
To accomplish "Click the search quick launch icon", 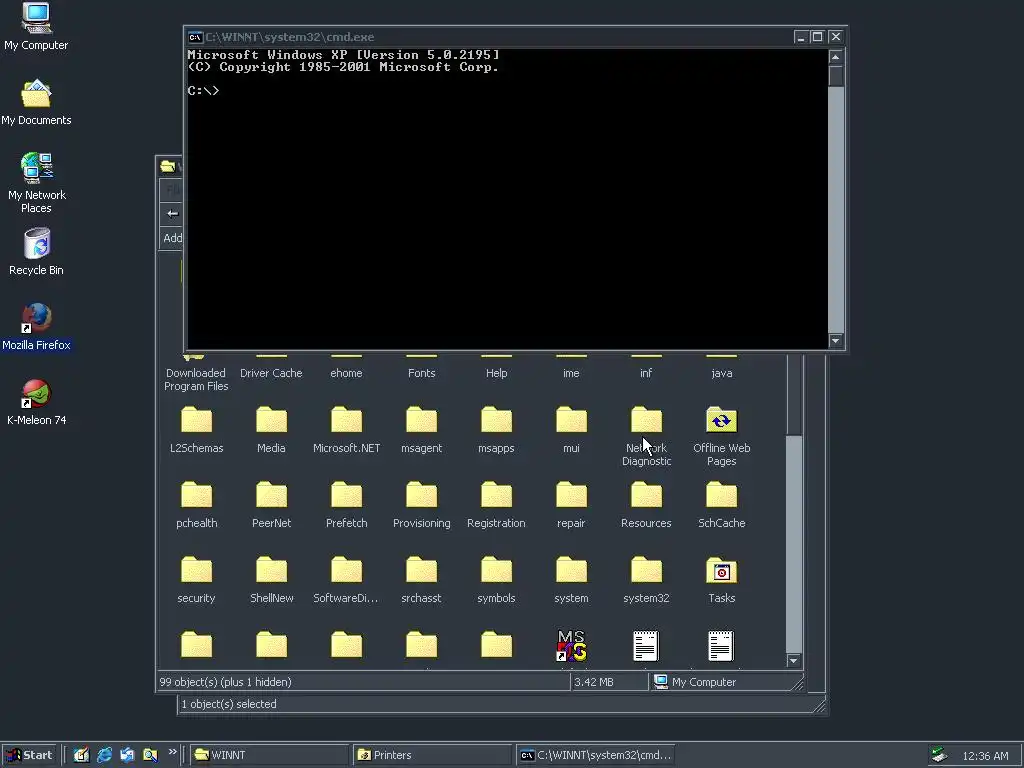I will 150,755.
